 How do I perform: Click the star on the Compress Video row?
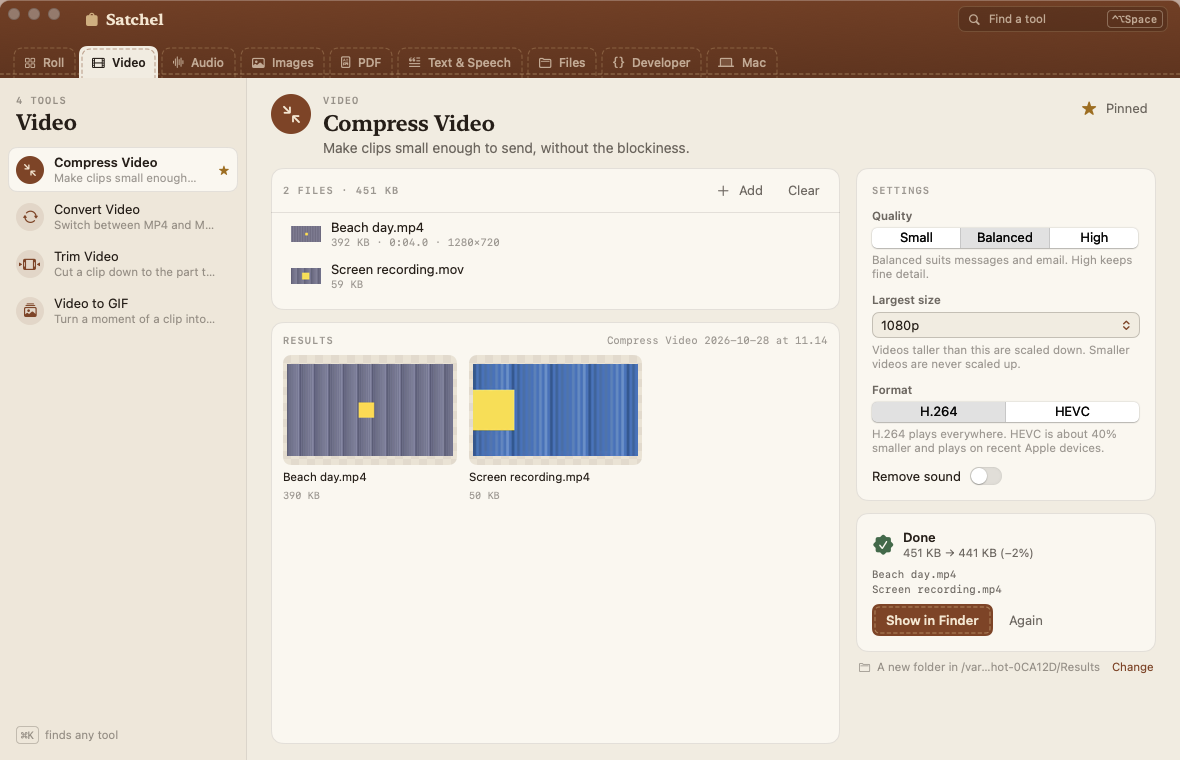point(224,170)
